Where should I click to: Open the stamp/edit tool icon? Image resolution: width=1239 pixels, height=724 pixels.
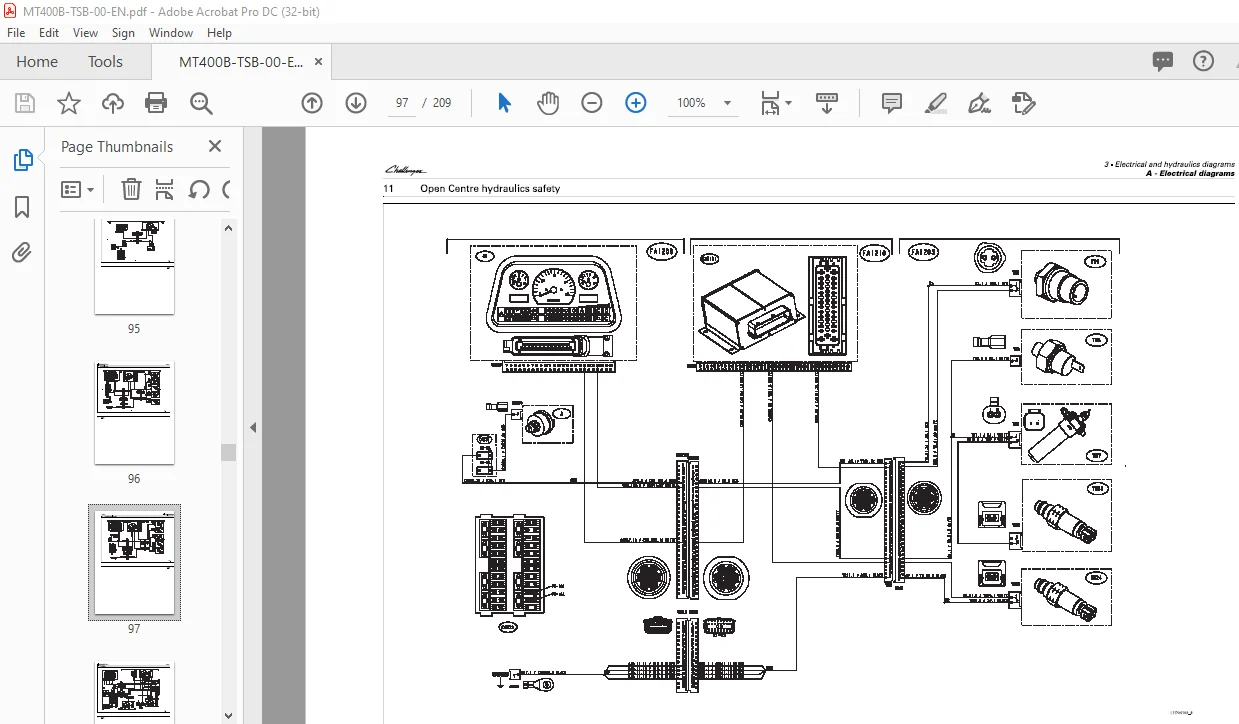(x=1023, y=103)
